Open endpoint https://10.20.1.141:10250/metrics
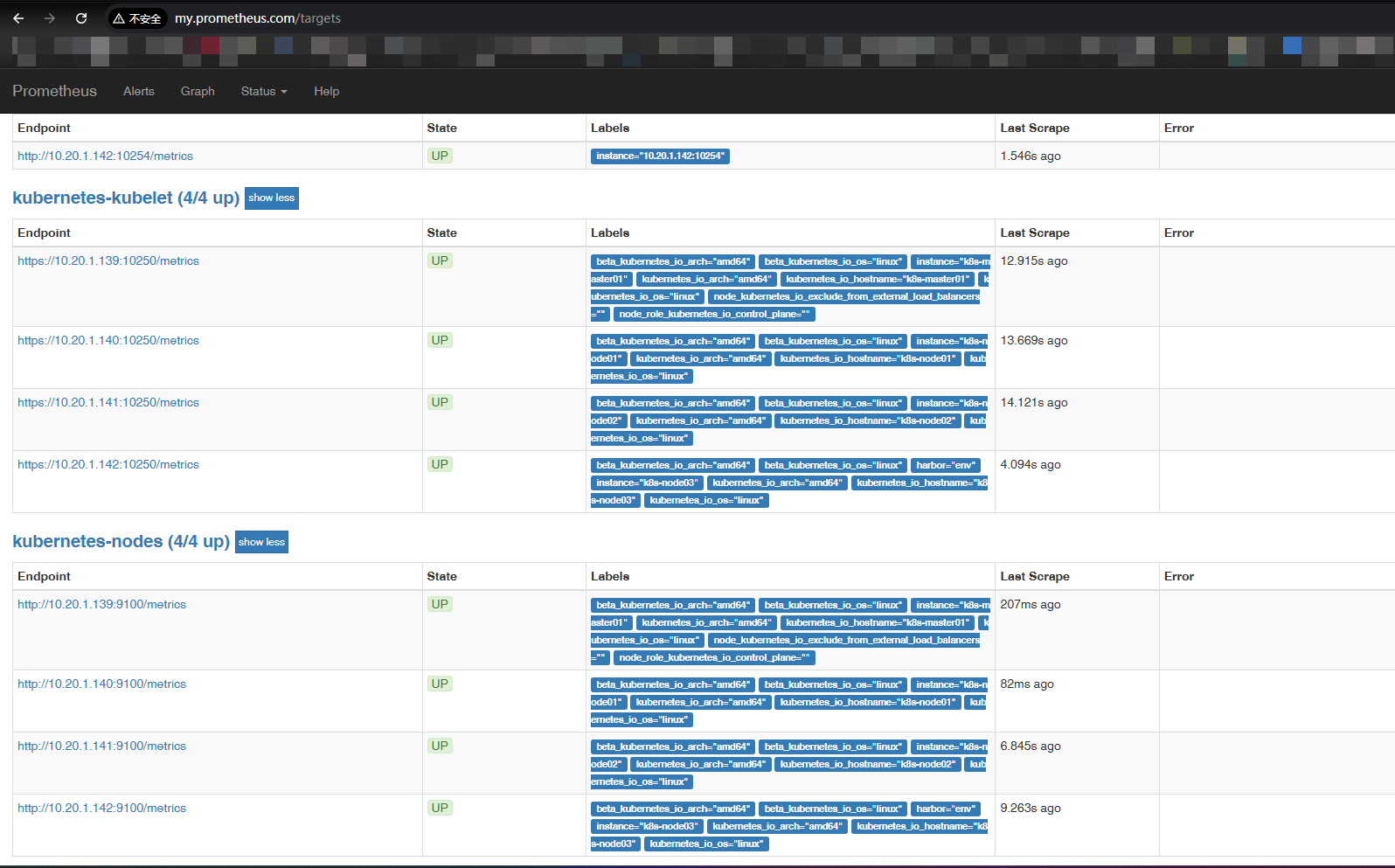This screenshot has height=868, width=1395. pos(108,402)
